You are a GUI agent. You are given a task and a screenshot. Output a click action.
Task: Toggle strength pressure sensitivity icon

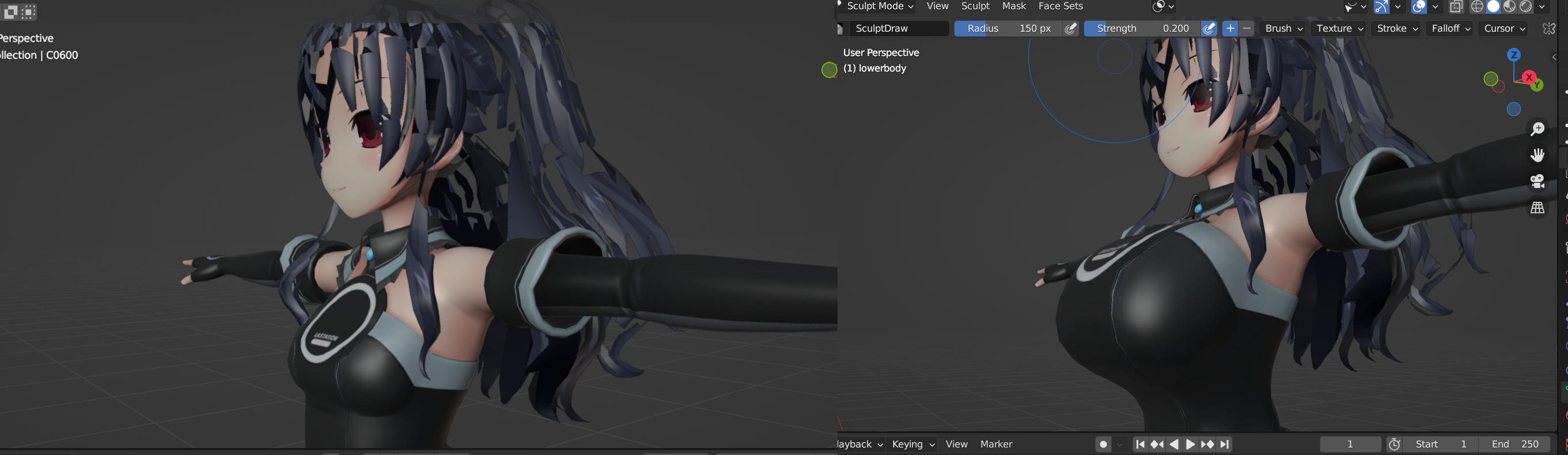click(1209, 29)
